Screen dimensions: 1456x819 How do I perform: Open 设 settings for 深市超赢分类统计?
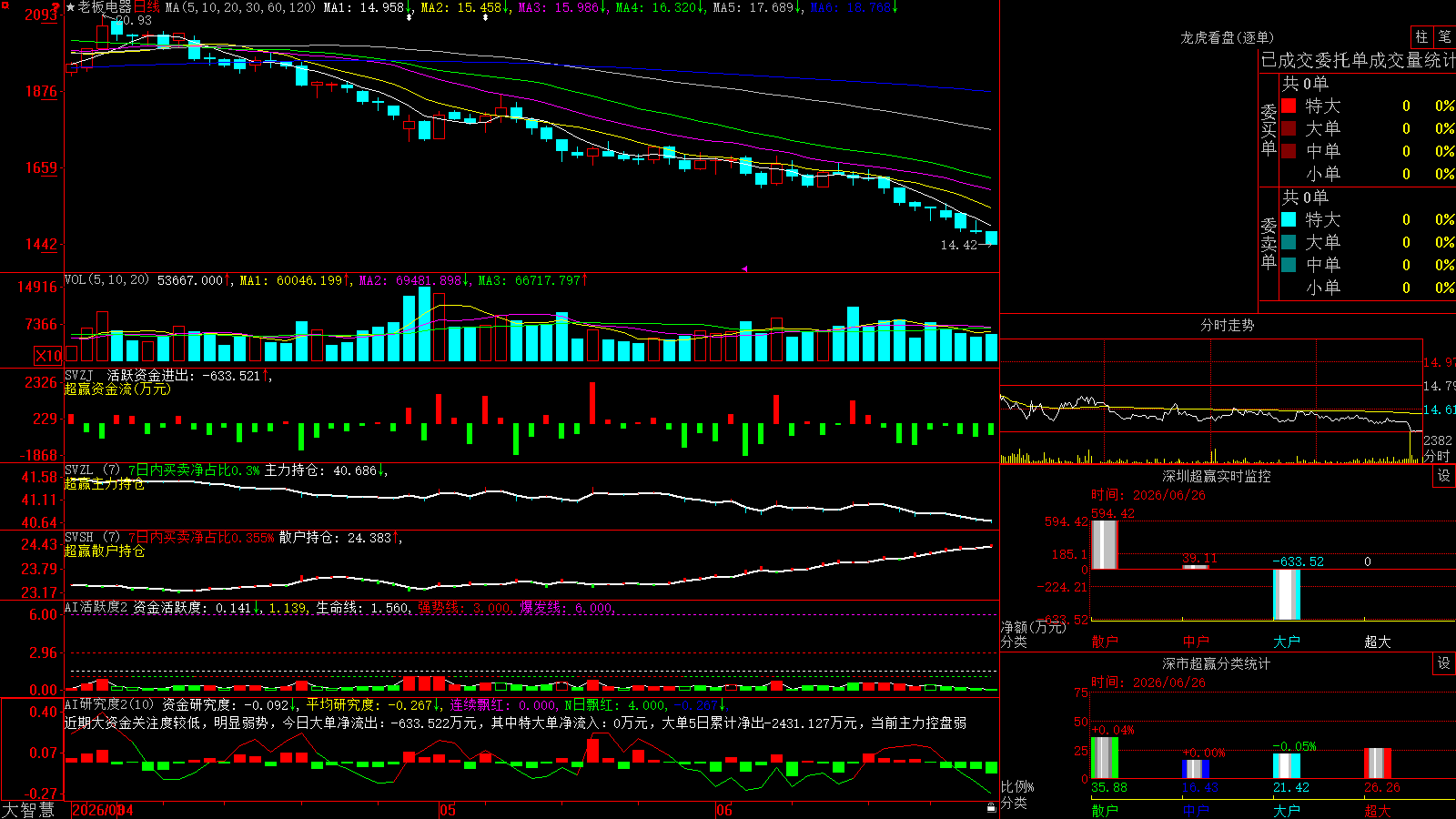pyautogui.click(x=1444, y=663)
